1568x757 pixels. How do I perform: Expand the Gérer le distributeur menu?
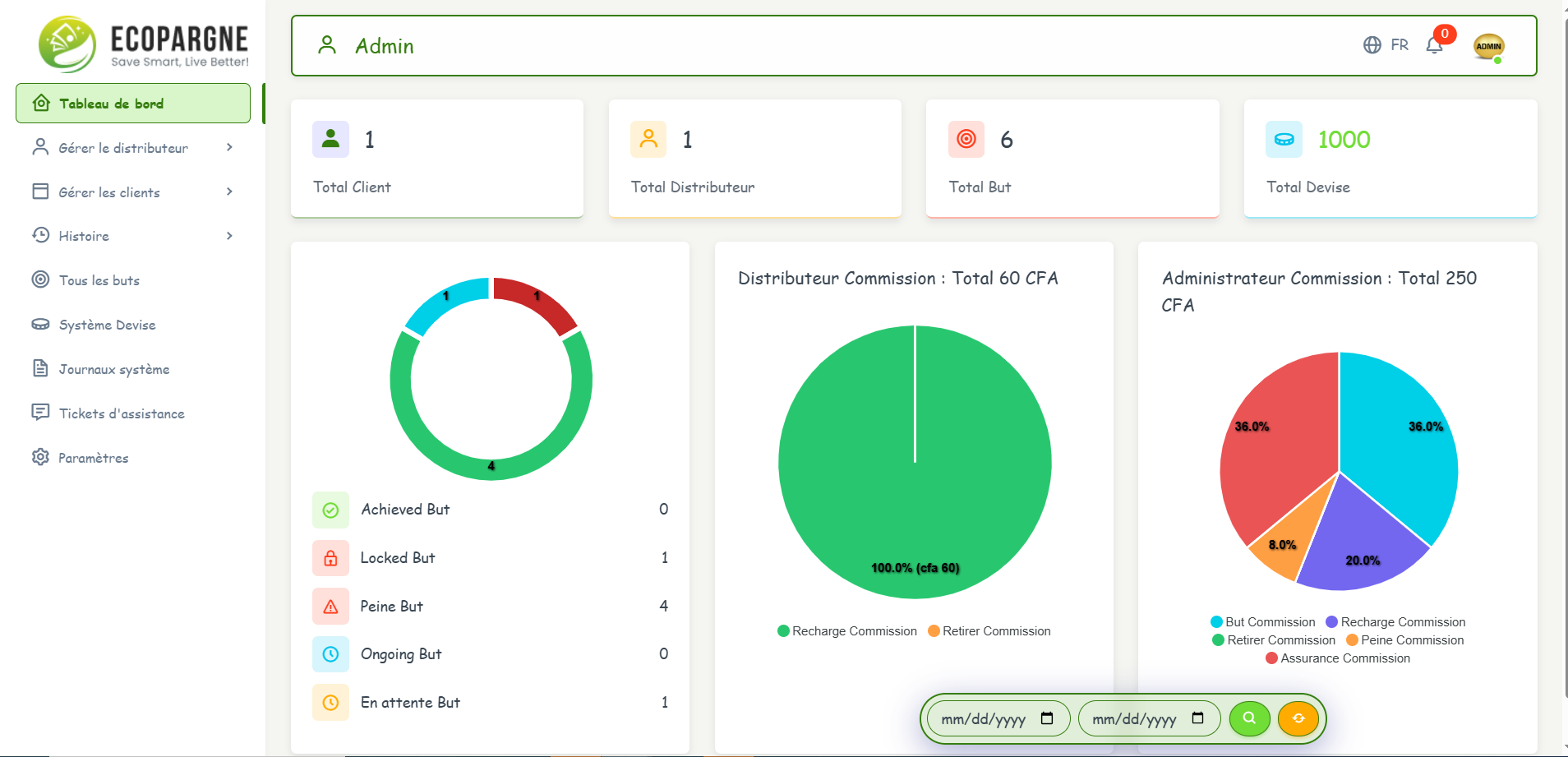click(123, 148)
